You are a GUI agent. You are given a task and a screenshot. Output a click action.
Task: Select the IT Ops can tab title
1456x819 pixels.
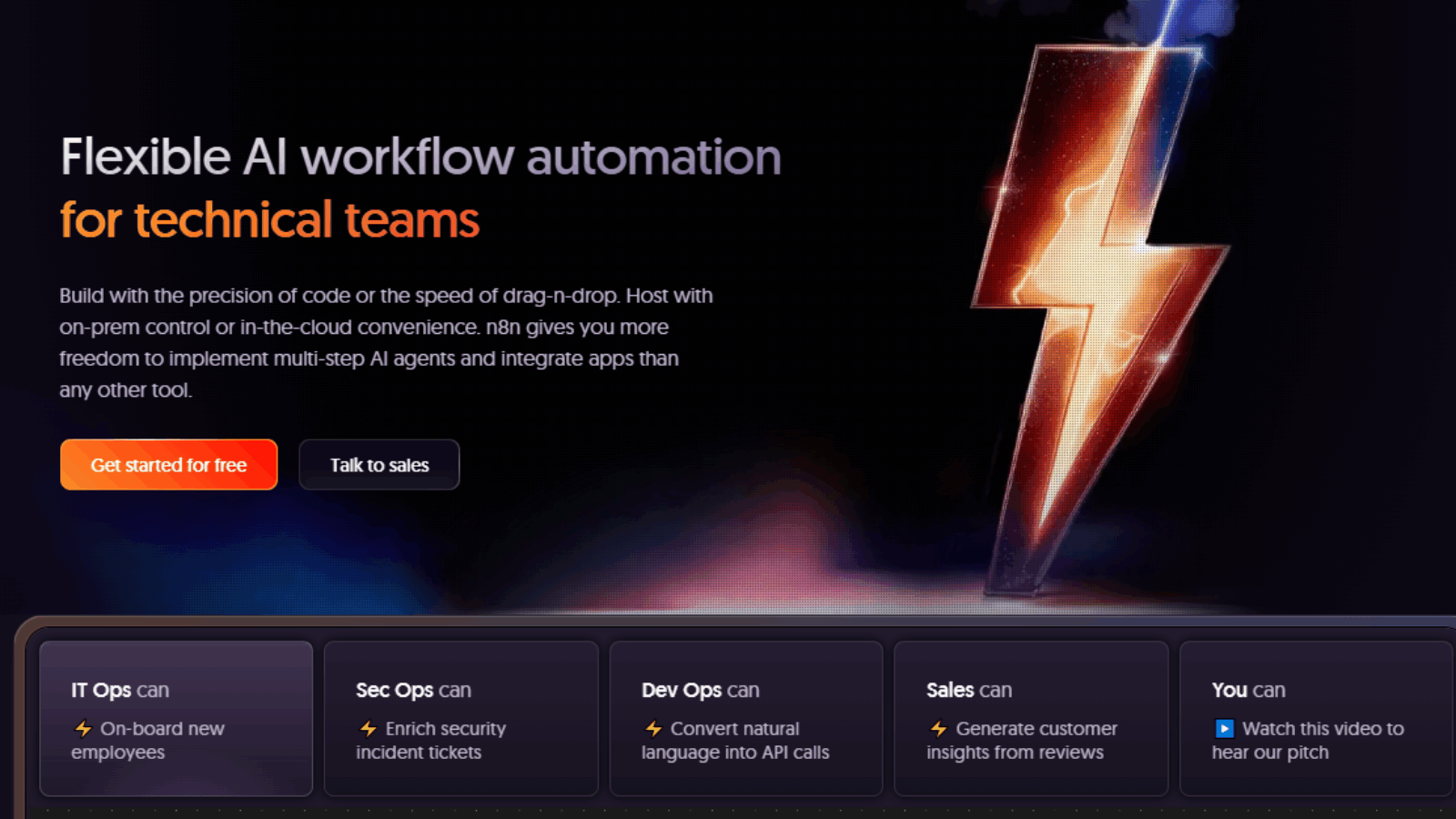[x=120, y=691]
